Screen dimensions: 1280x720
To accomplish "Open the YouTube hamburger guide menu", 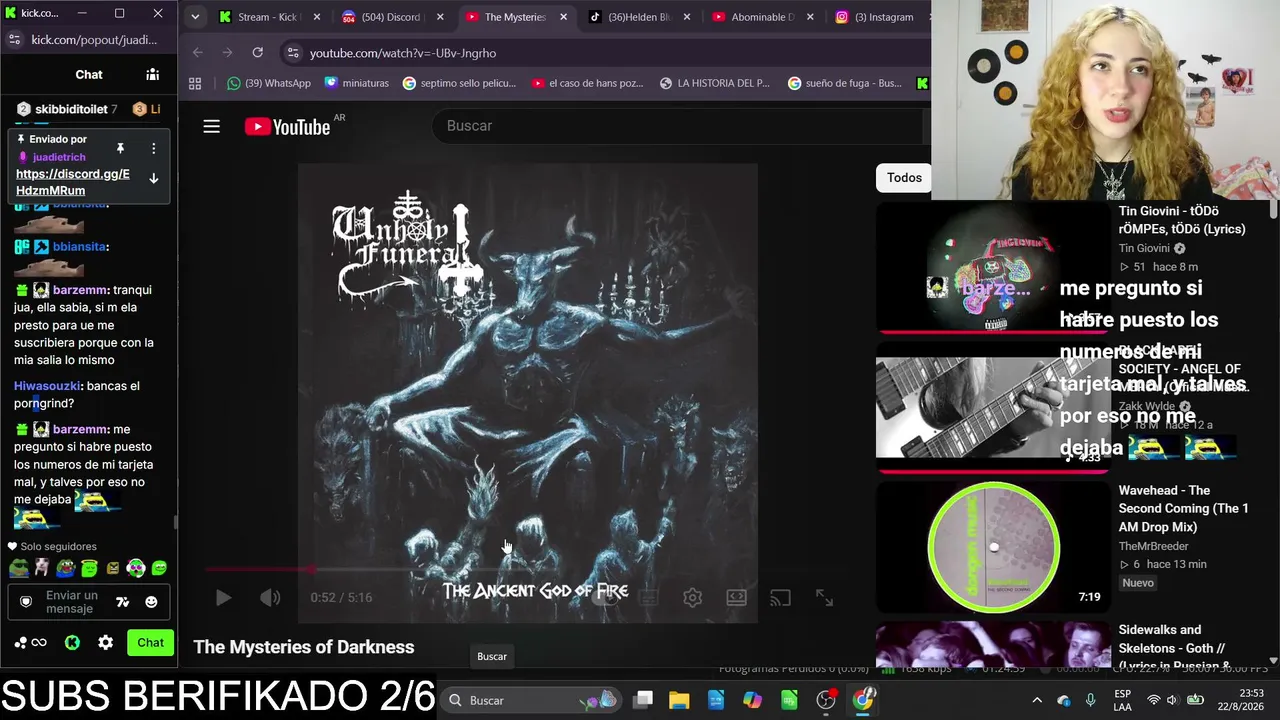I will pyautogui.click(x=211, y=126).
